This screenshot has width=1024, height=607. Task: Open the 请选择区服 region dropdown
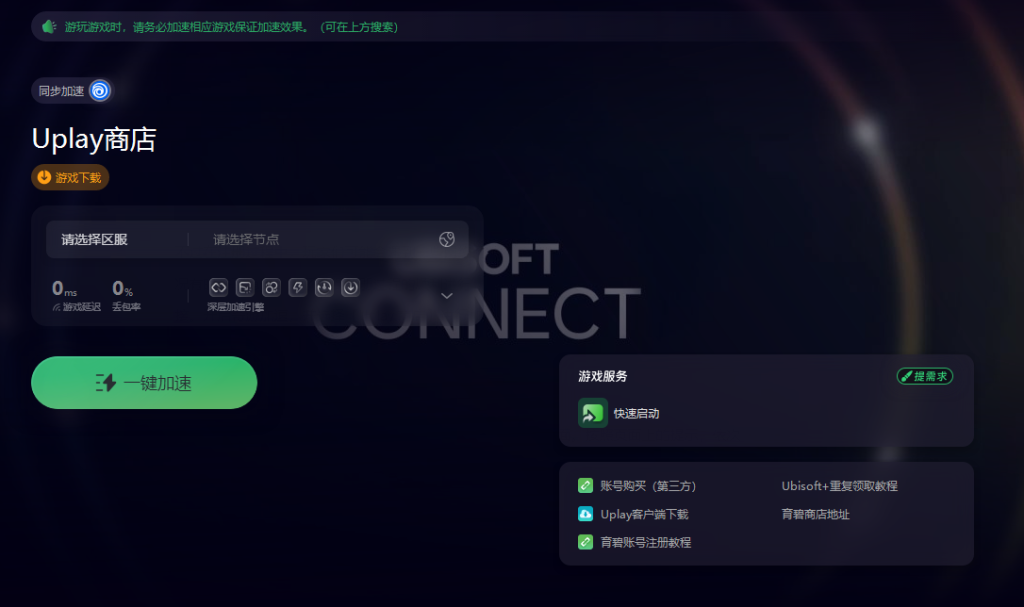116,240
